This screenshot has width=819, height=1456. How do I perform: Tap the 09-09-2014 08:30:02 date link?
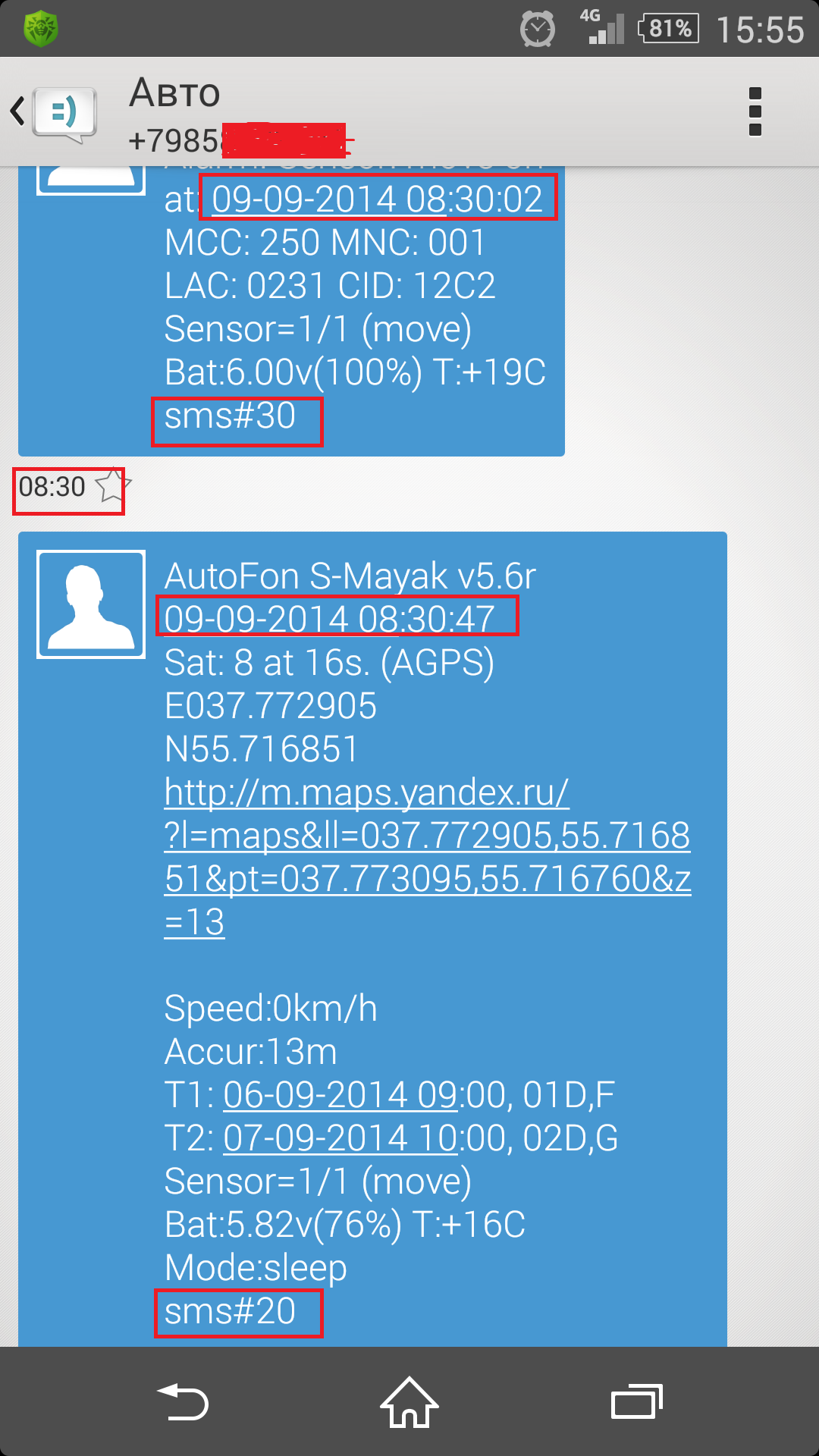click(x=377, y=199)
